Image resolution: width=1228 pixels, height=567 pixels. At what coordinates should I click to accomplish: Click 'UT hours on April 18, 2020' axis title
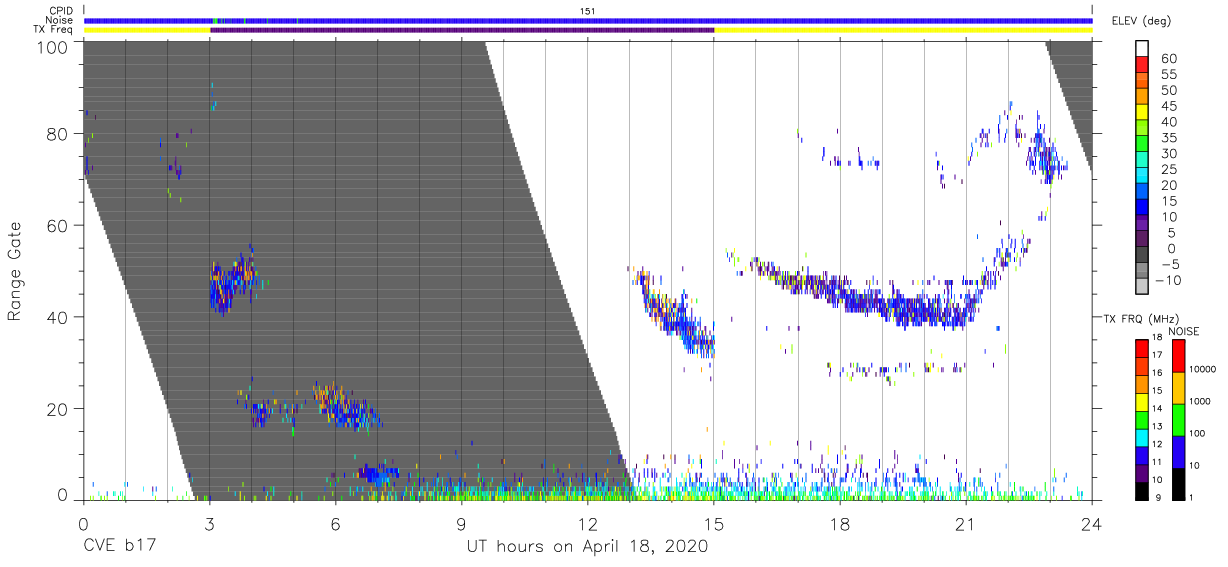coord(587,547)
